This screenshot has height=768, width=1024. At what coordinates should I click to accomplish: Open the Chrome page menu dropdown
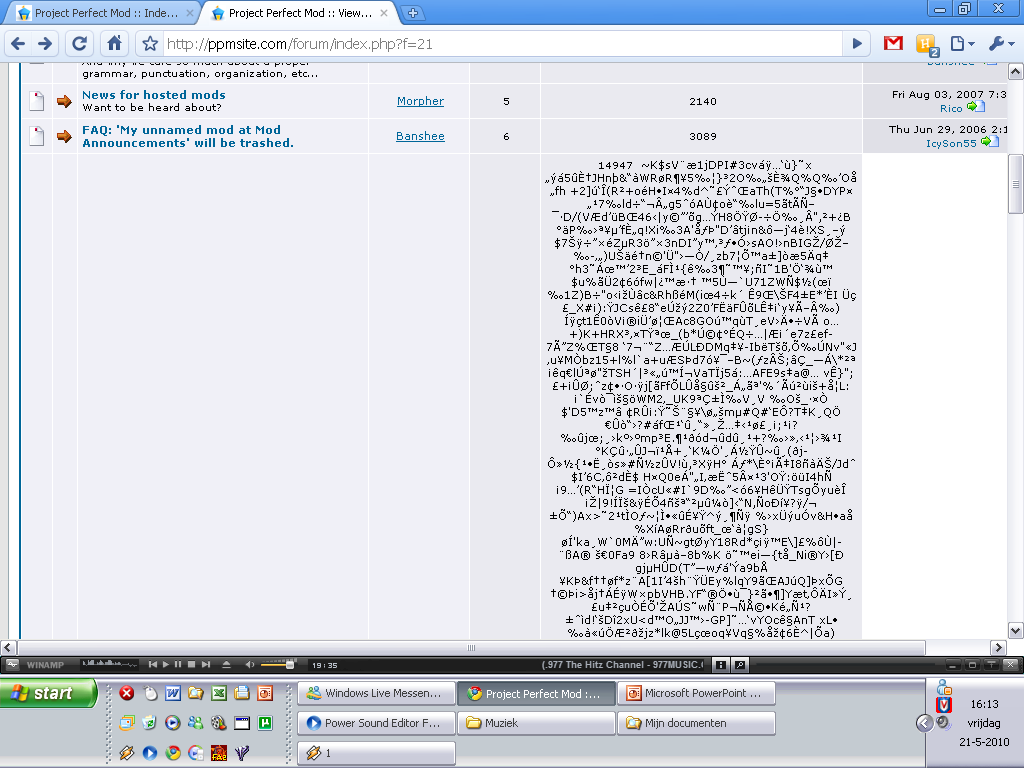click(x=962, y=44)
